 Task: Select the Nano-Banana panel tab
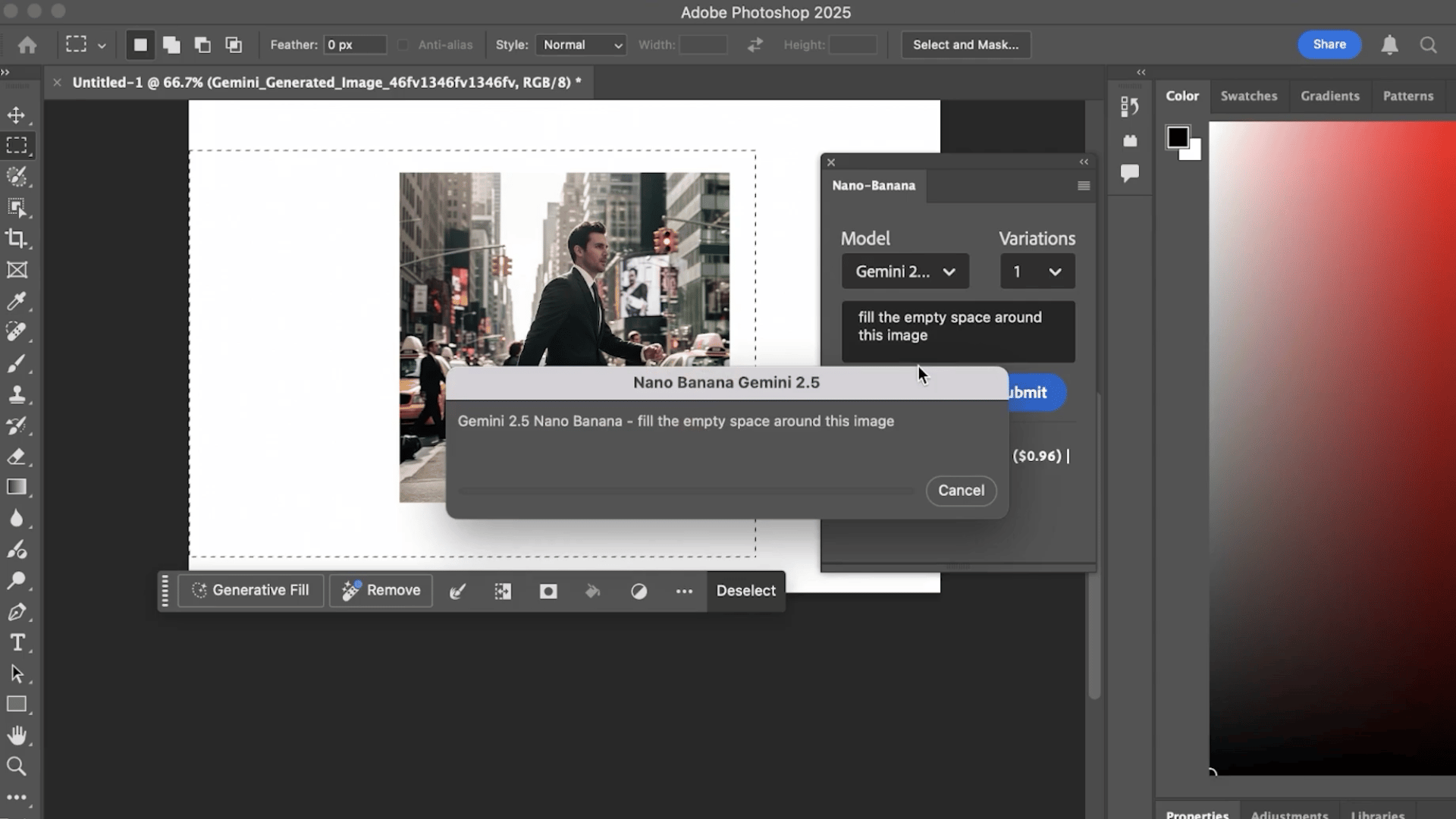[x=874, y=186]
